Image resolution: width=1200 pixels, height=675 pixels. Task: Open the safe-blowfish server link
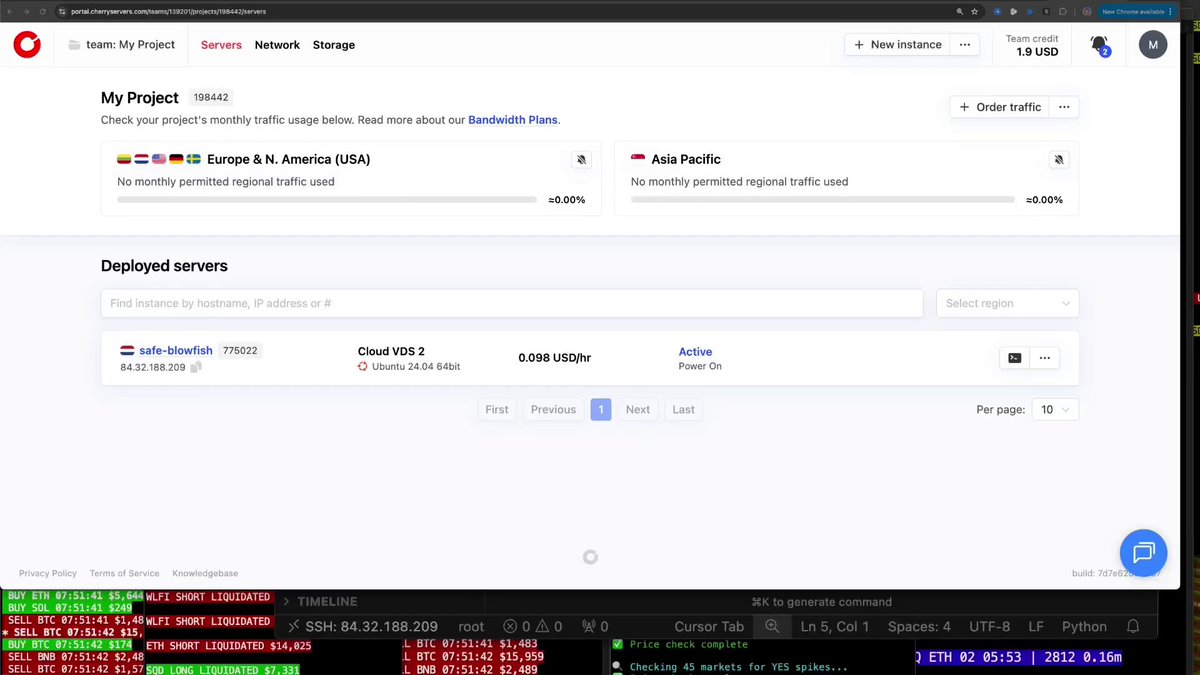(x=176, y=351)
